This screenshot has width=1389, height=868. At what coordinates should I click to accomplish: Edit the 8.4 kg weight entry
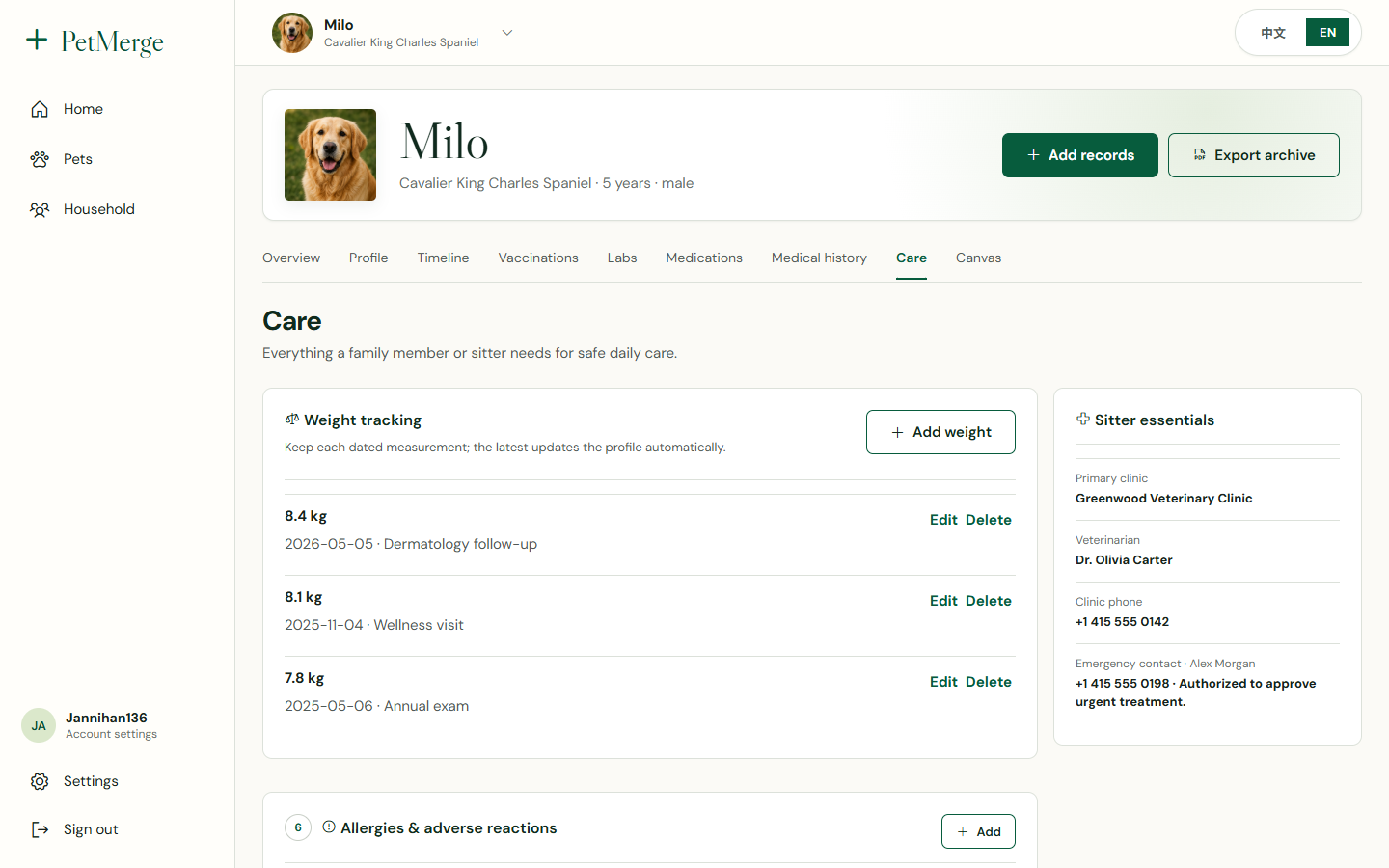943,520
